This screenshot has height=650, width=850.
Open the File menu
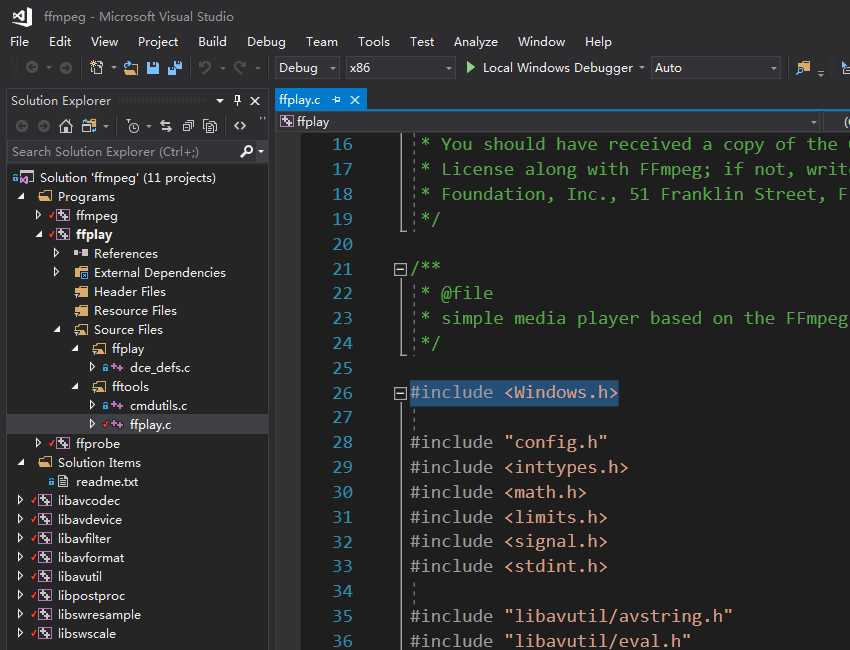click(20, 42)
